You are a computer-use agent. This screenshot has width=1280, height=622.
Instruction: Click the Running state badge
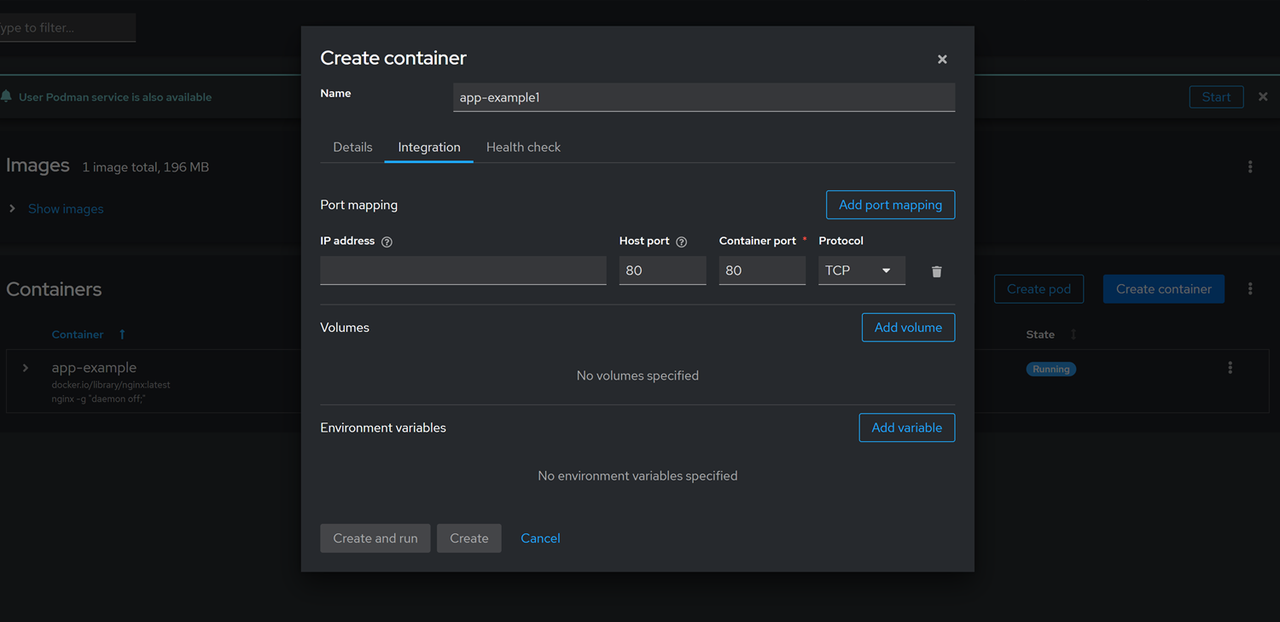pyautogui.click(x=1051, y=369)
